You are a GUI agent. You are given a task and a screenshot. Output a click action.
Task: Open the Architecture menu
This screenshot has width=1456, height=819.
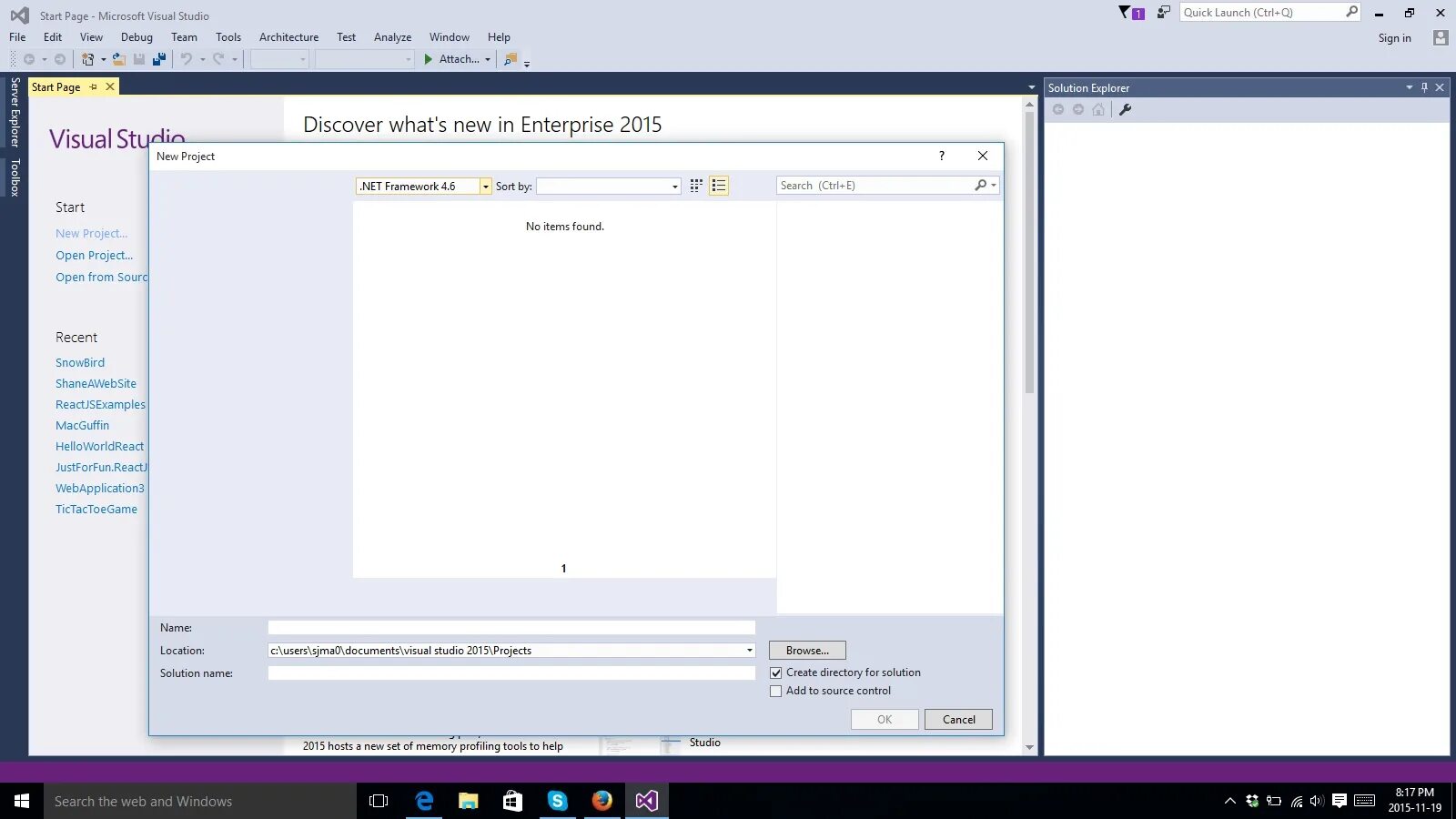[288, 37]
